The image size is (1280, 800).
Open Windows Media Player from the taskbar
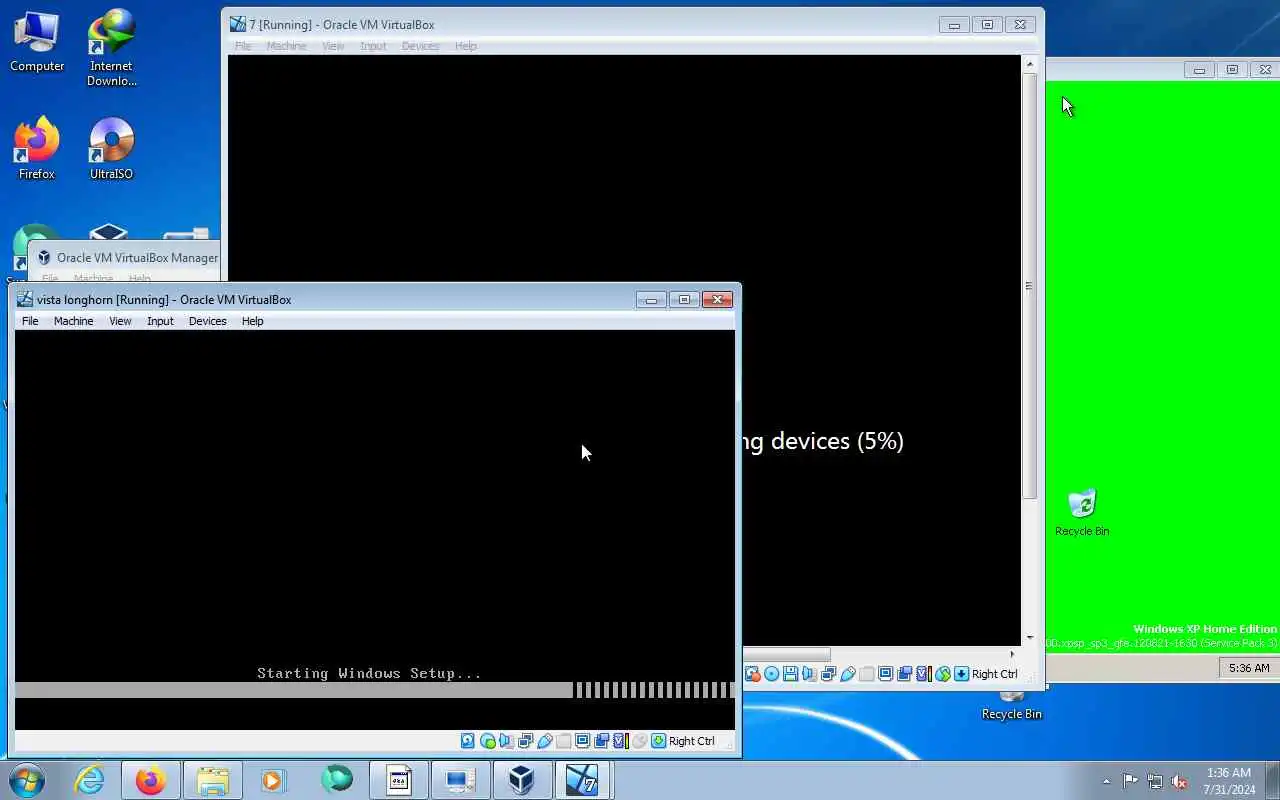point(273,780)
